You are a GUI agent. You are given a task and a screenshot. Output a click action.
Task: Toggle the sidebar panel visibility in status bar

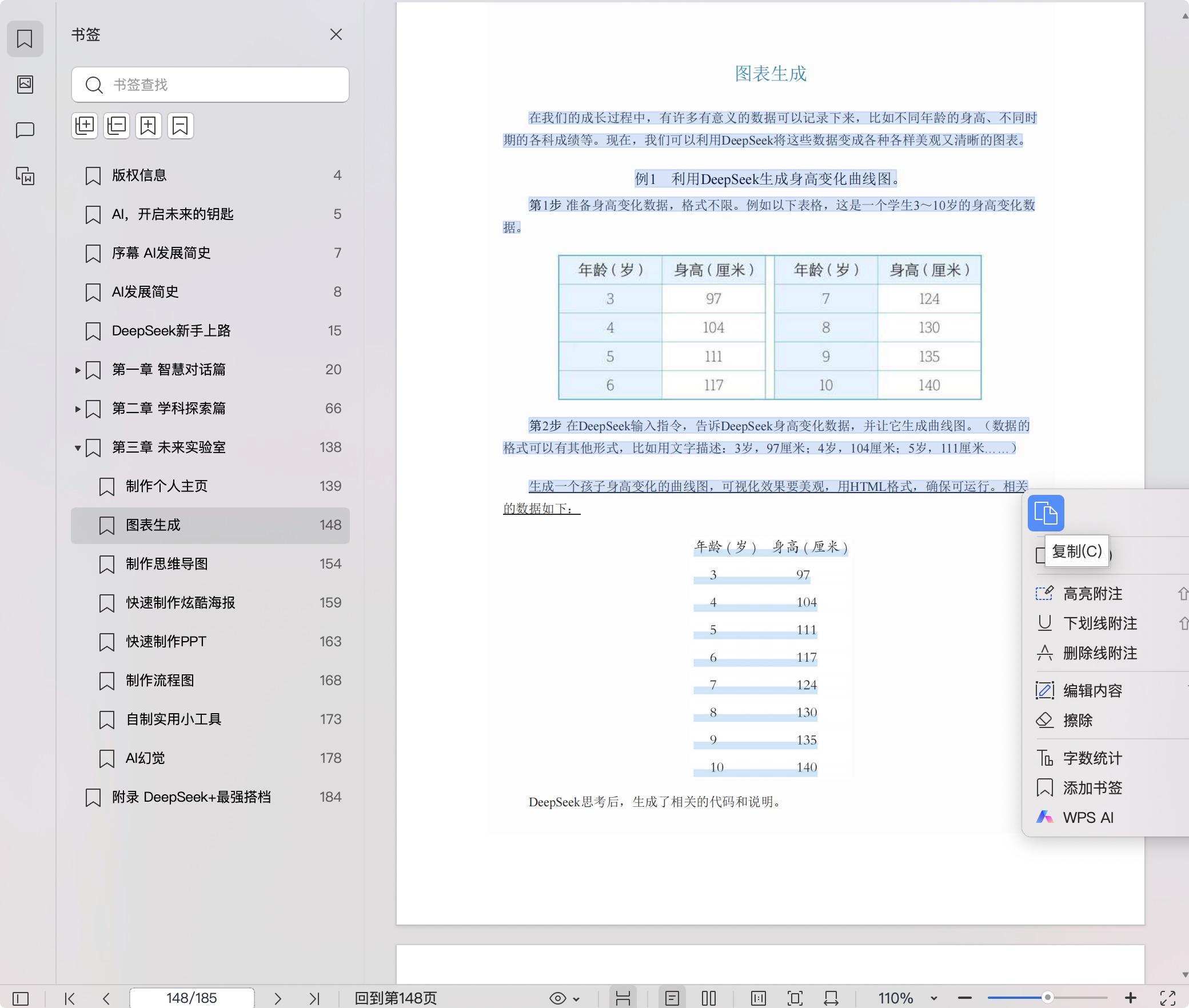[x=21, y=998]
